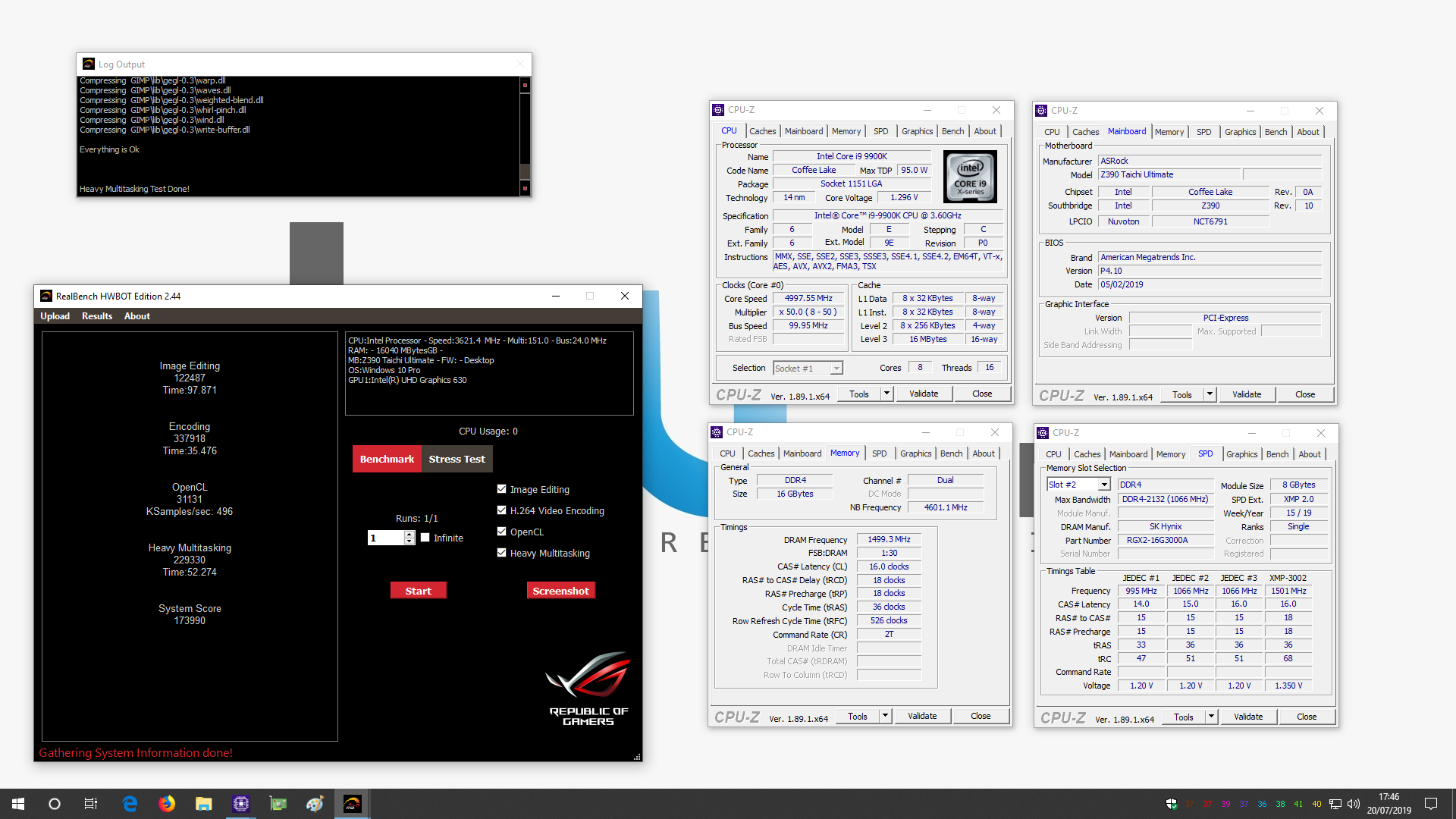Open the volume control in the system tray
Viewport: 1456px width, 819px height.
pos(1354,804)
